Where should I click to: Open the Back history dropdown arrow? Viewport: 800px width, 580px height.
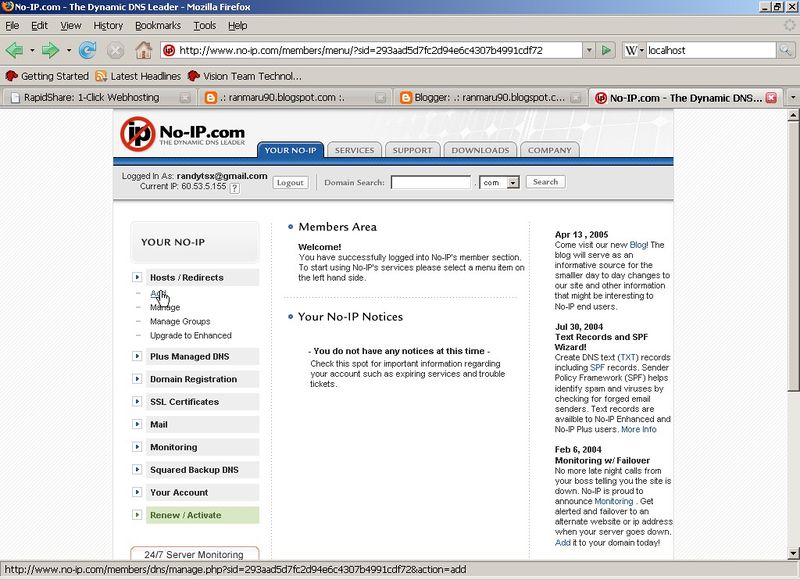click(x=32, y=50)
